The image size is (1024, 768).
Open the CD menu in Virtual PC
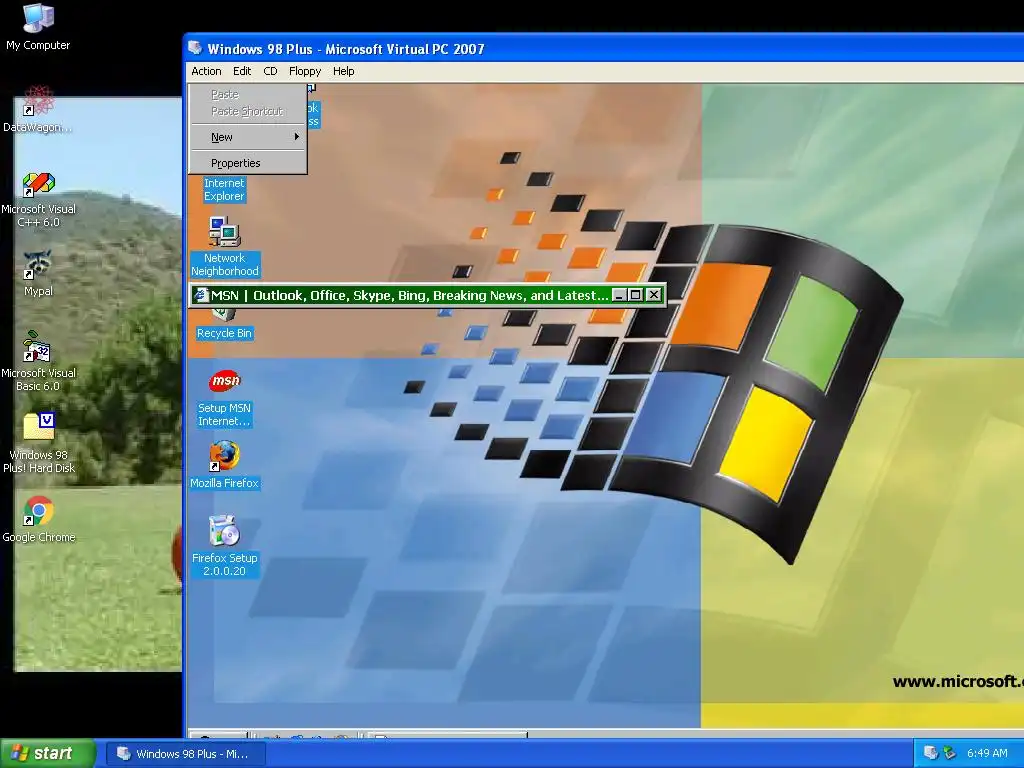(x=270, y=71)
